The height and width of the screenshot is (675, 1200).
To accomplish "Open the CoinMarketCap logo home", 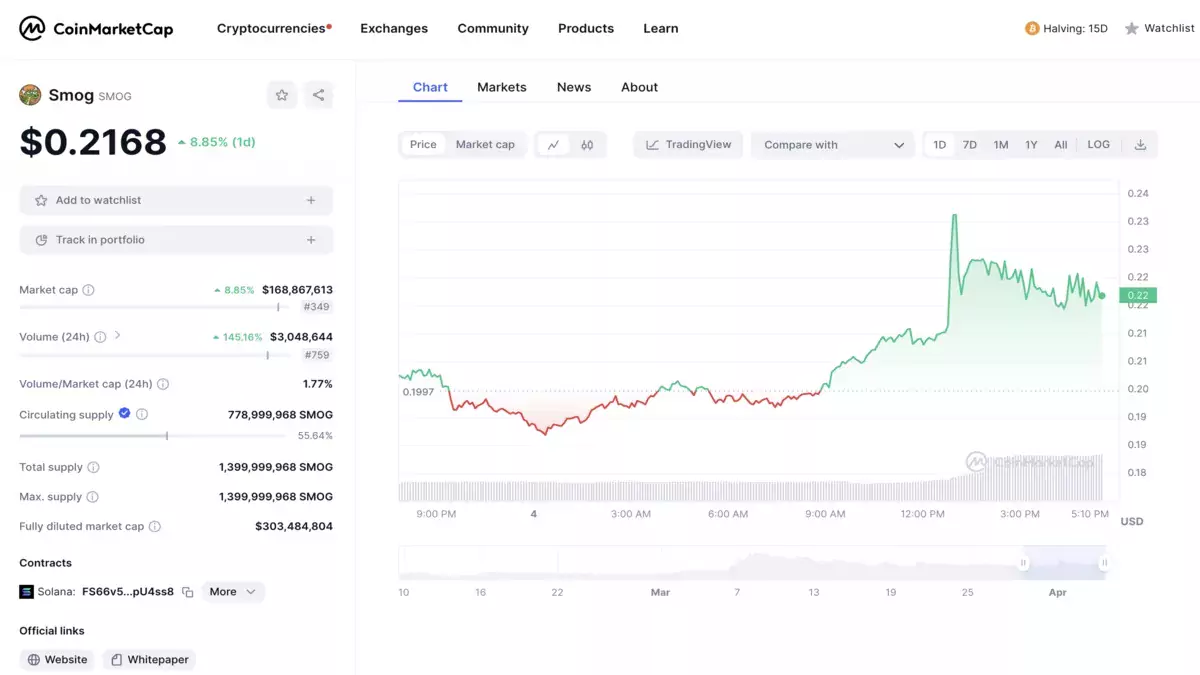I will click(96, 28).
